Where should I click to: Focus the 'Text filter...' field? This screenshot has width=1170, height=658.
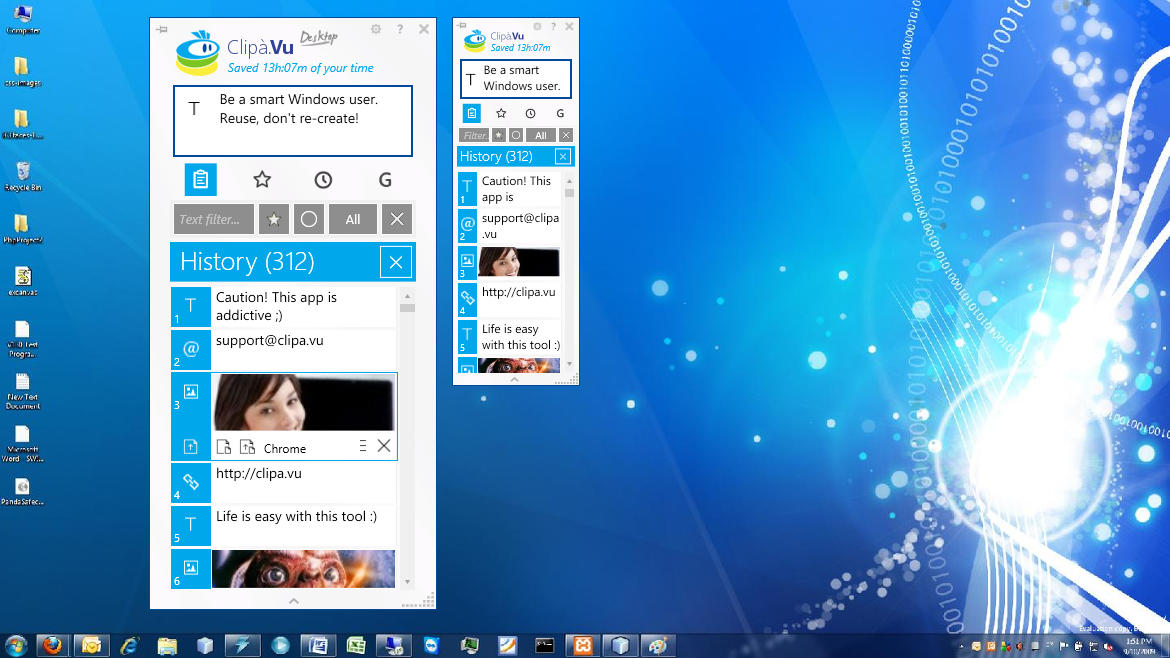[213, 219]
